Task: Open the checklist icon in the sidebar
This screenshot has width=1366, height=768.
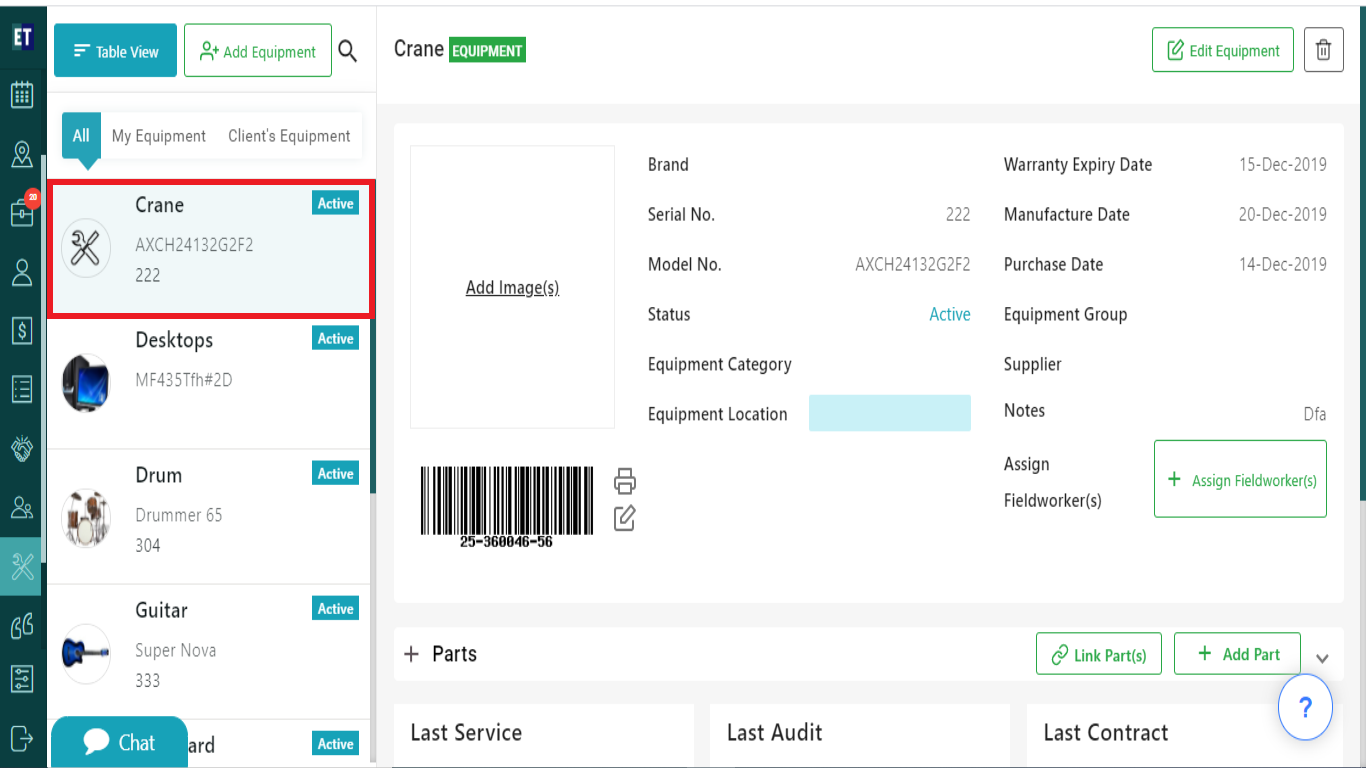Action: (22, 389)
